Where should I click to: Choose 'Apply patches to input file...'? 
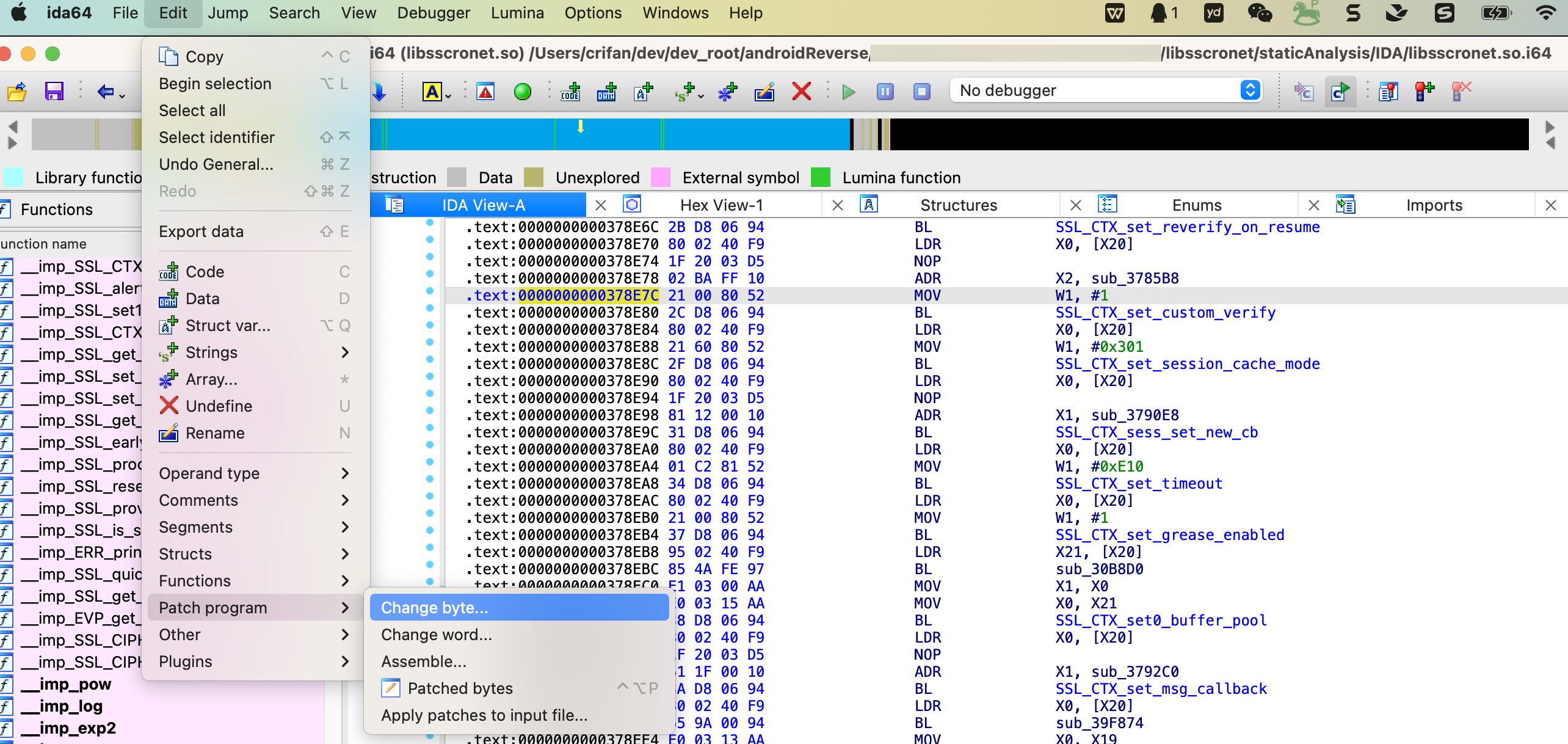[x=519, y=715]
